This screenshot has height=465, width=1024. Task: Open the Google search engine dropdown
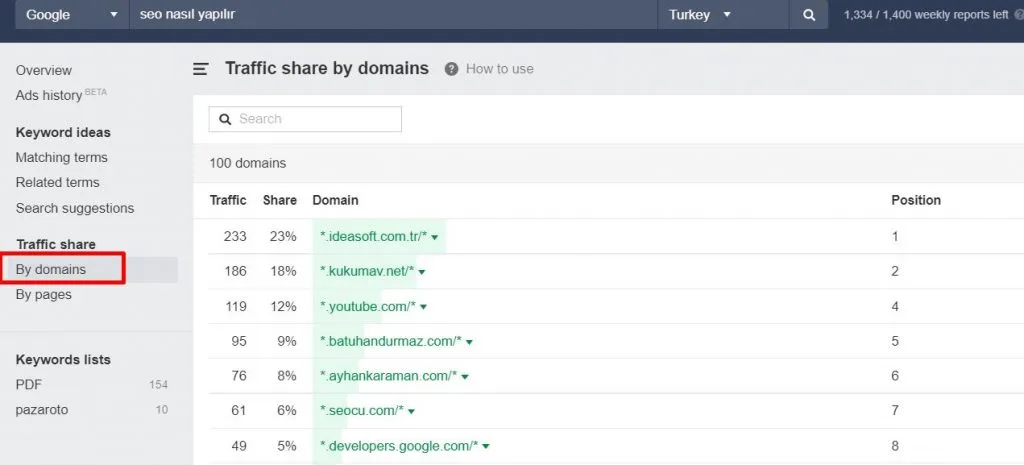pyautogui.click(x=72, y=14)
